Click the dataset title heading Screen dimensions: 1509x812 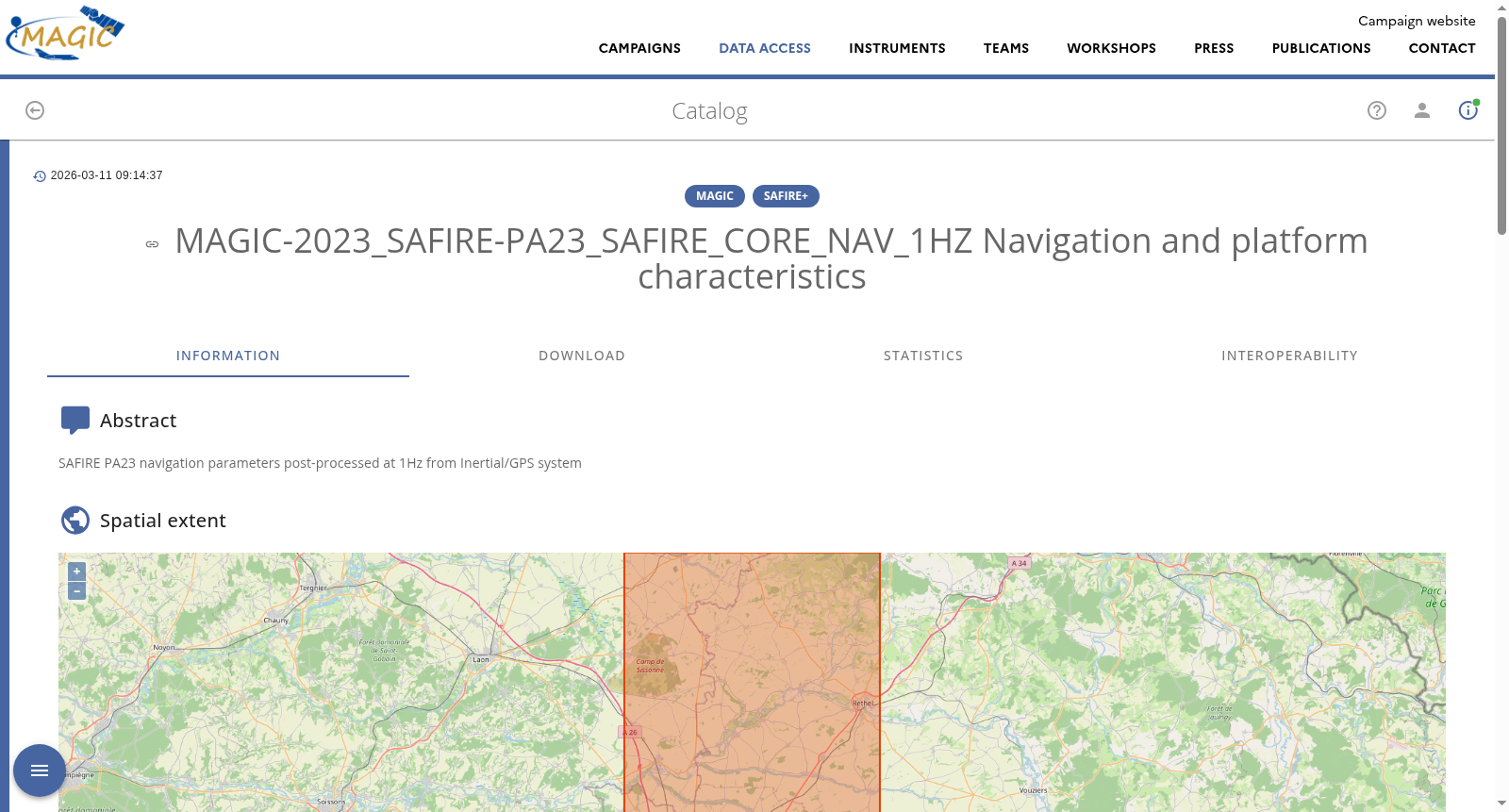pos(771,258)
